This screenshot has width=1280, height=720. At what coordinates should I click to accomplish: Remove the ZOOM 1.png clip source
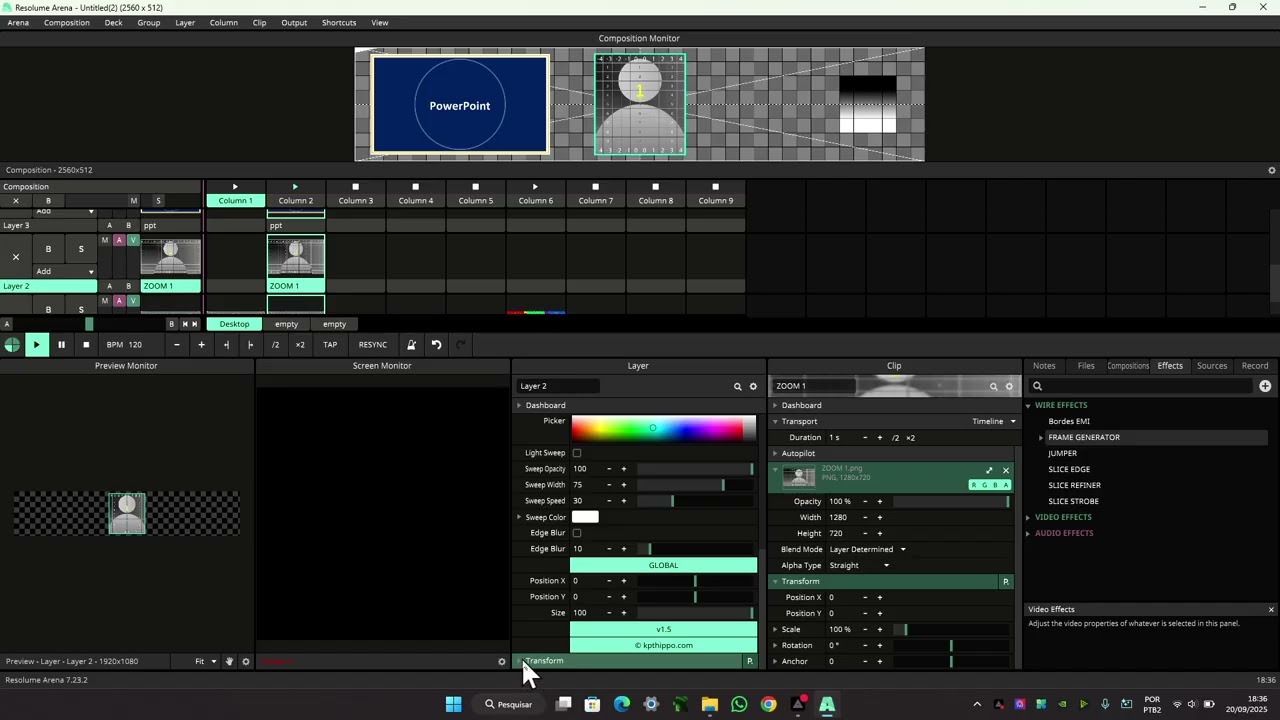(x=1006, y=470)
